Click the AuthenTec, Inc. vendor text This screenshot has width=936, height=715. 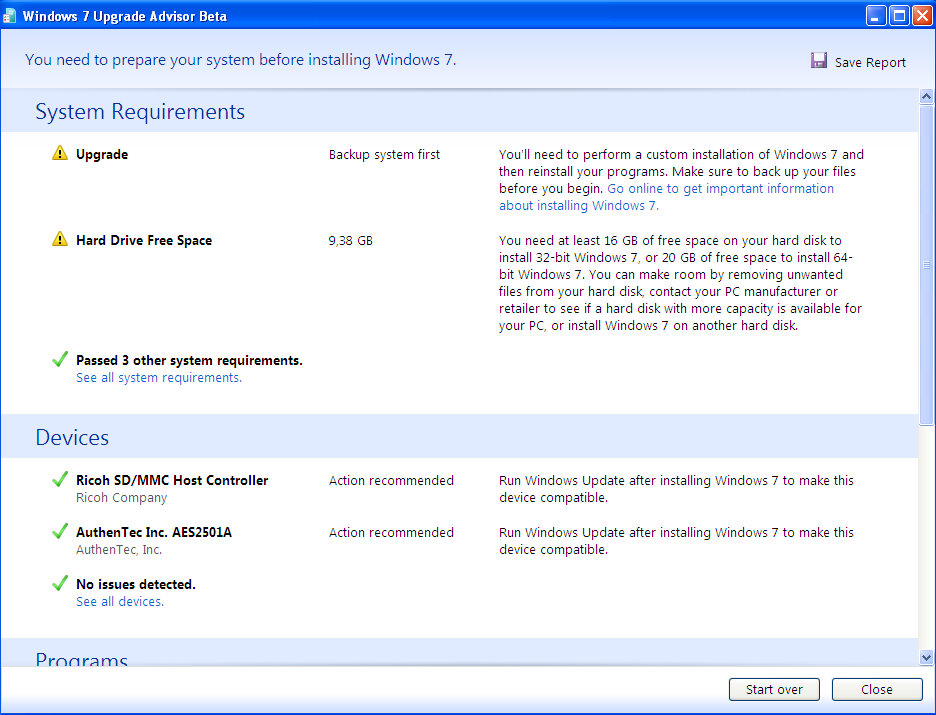[119, 550]
